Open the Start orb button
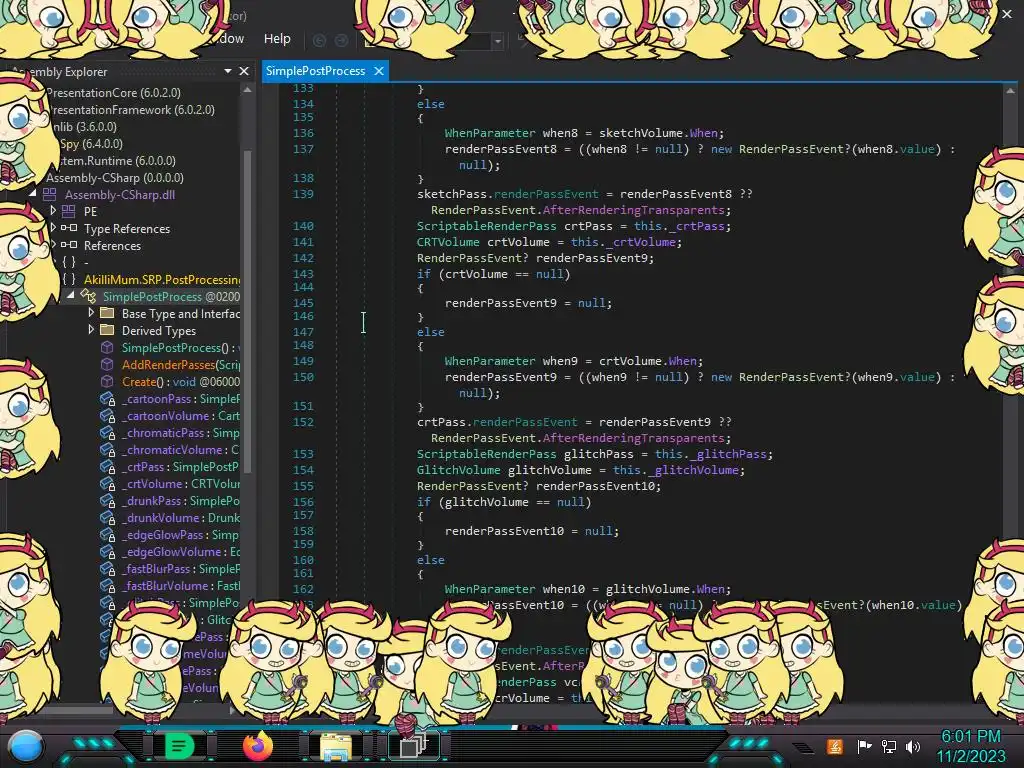This screenshot has width=1024, height=768. [x=26, y=746]
